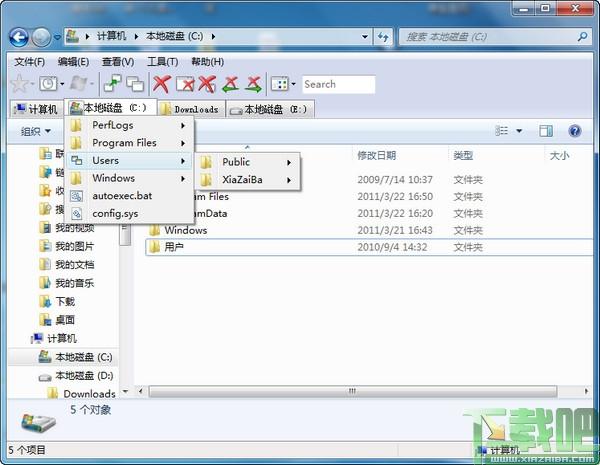Image resolution: width=600 pixels, height=465 pixels.
Task: Click the tab options grid icon
Action: click(279, 84)
